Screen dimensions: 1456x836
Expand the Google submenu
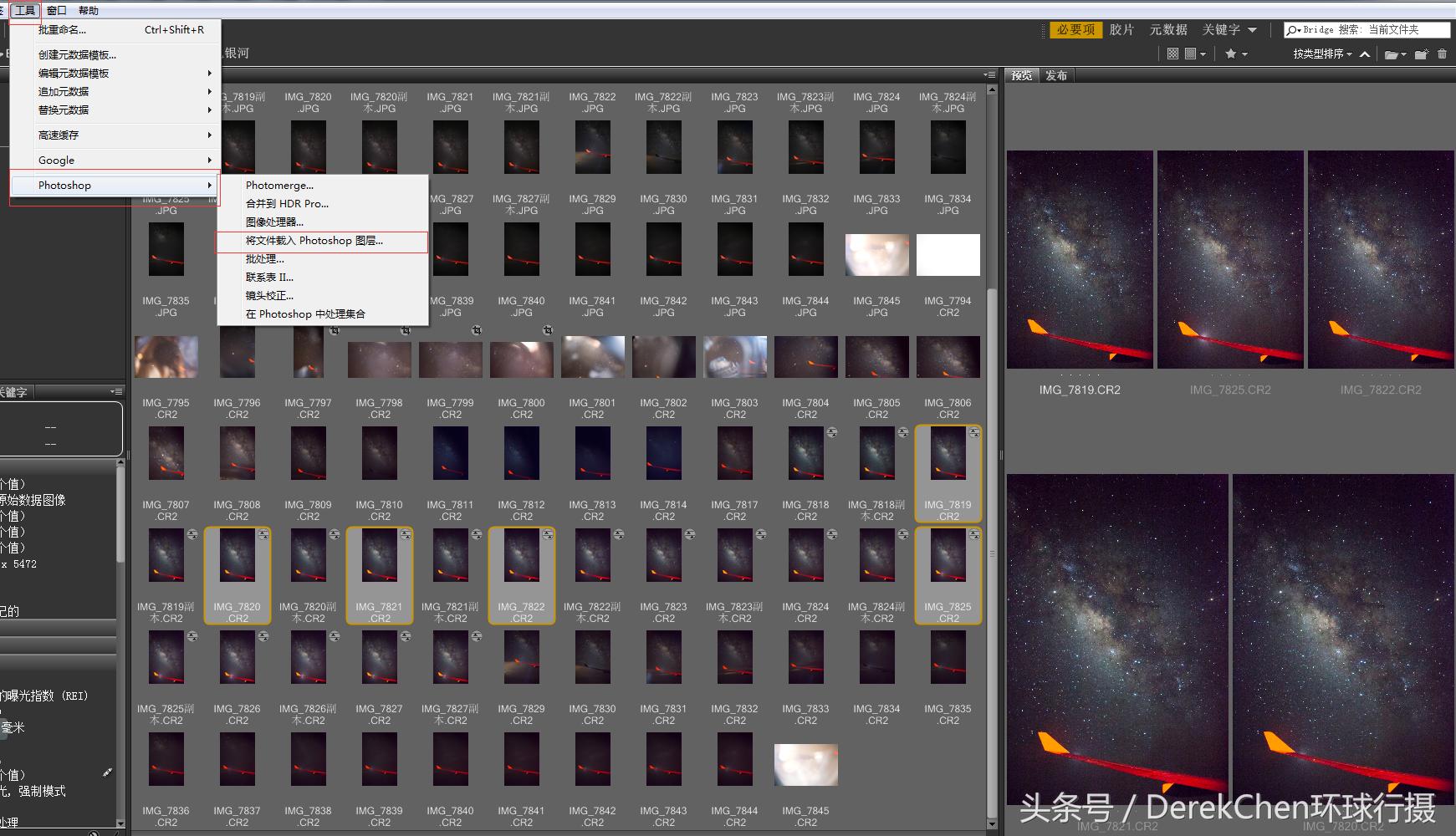click(115, 161)
